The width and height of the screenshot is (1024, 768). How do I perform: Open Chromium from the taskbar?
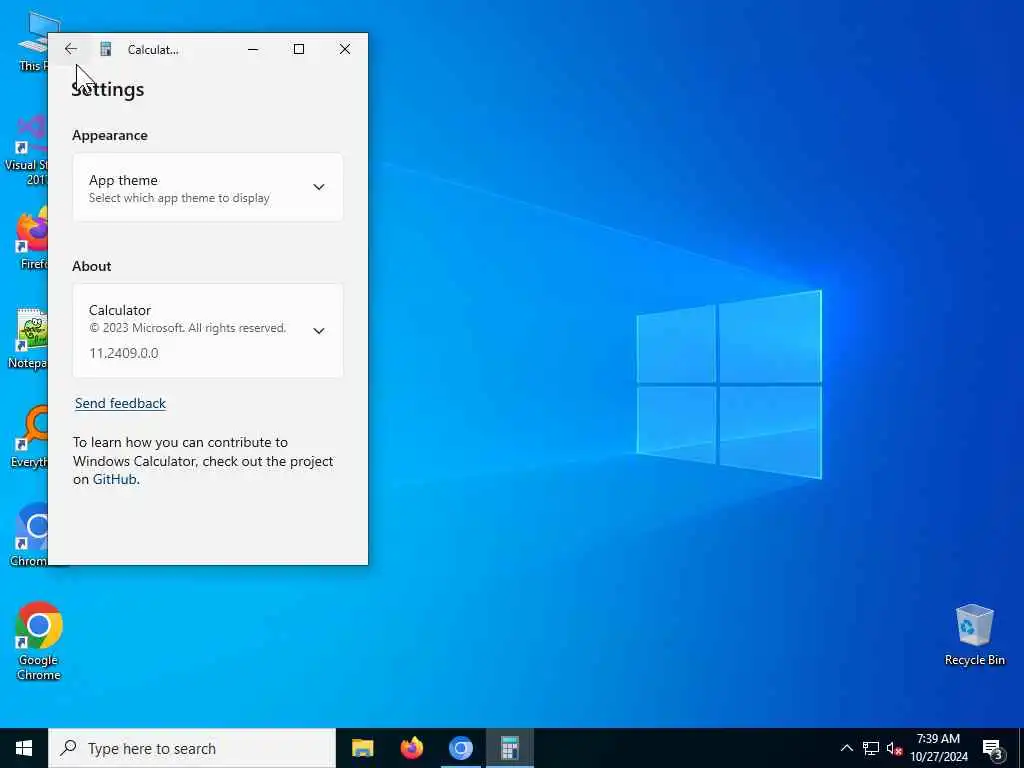click(x=460, y=748)
